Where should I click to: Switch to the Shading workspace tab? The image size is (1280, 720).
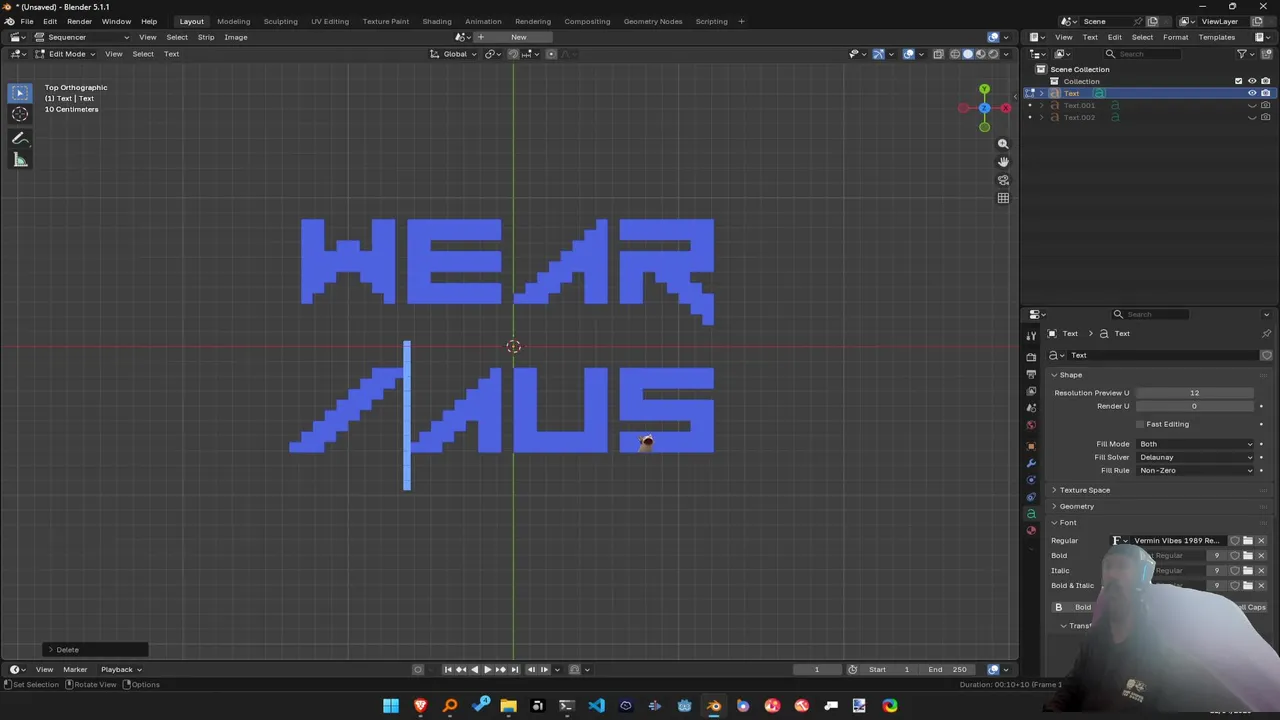pos(437,21)
